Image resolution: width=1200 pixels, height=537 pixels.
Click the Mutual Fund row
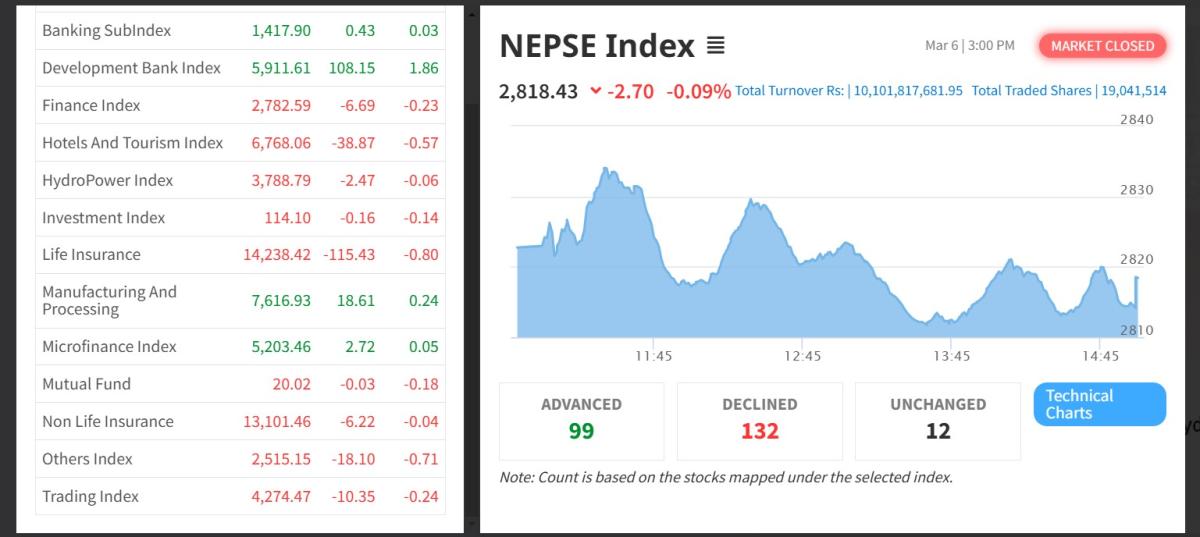86,384
